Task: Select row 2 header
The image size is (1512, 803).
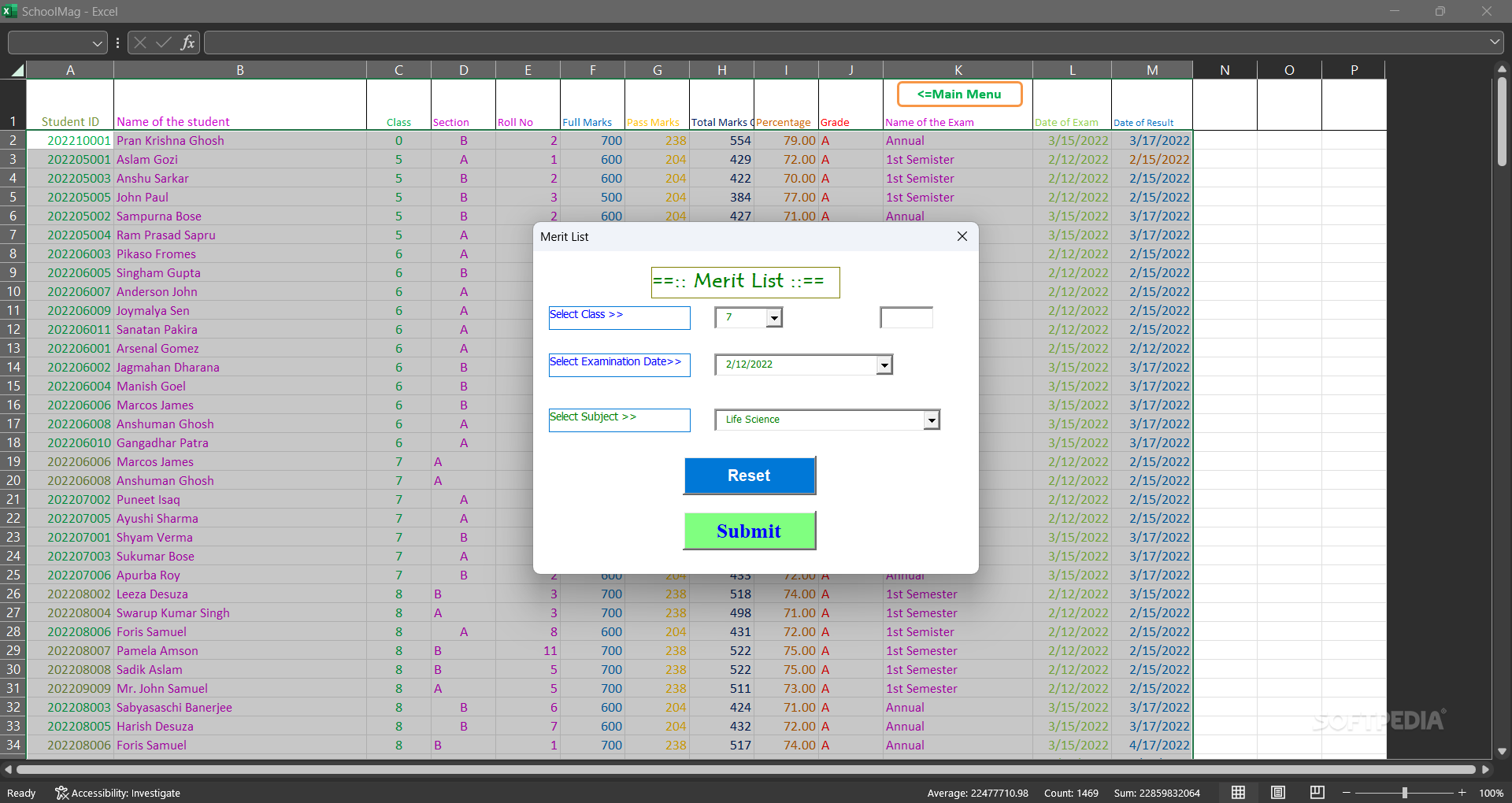Action: 13,140
